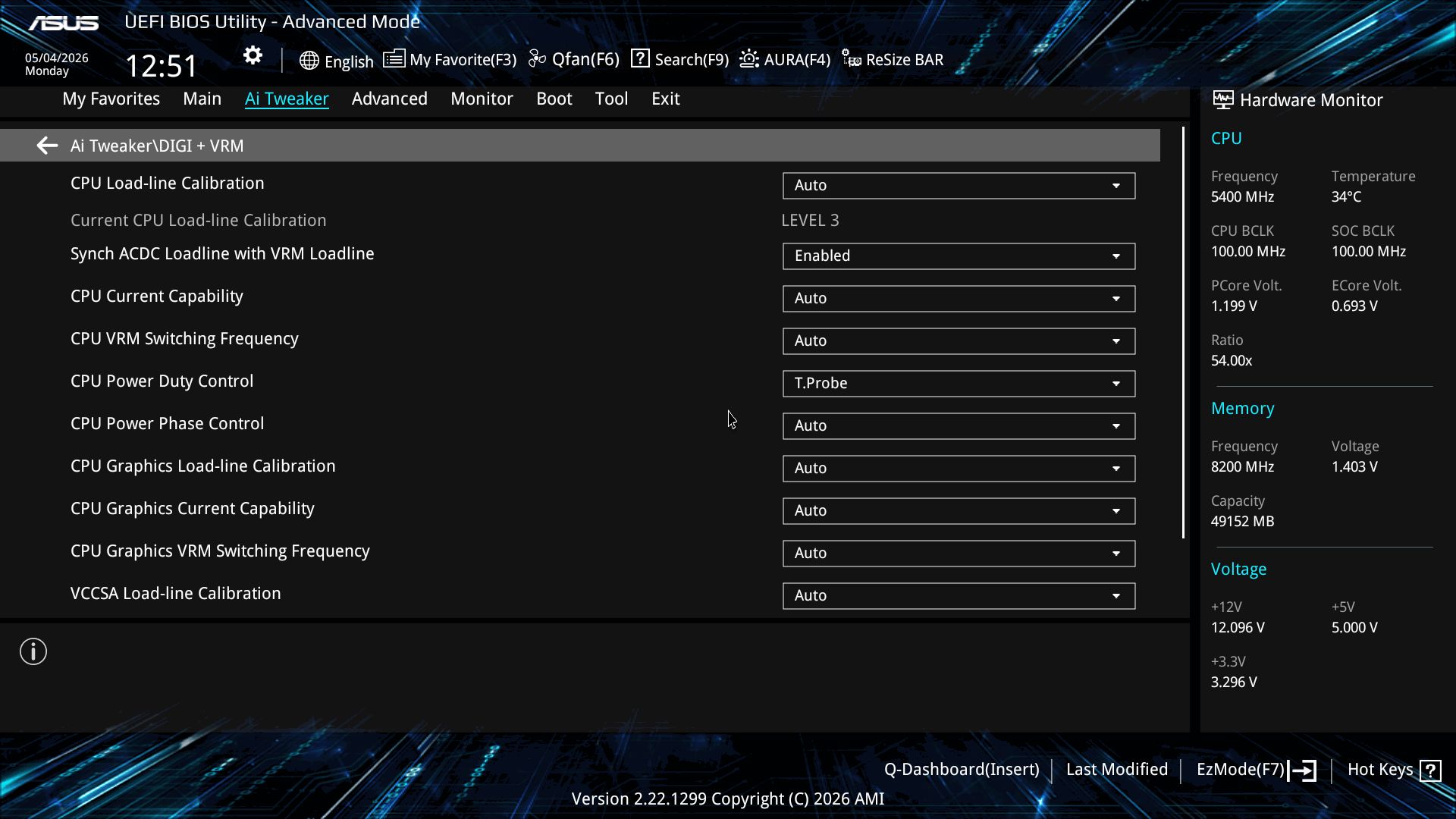Click the Ai Tweaker\DIGI + VRM breadcrumb
Image resolution: width=1456 pixels, height=819 pixels.
click(x=157, y=146)
